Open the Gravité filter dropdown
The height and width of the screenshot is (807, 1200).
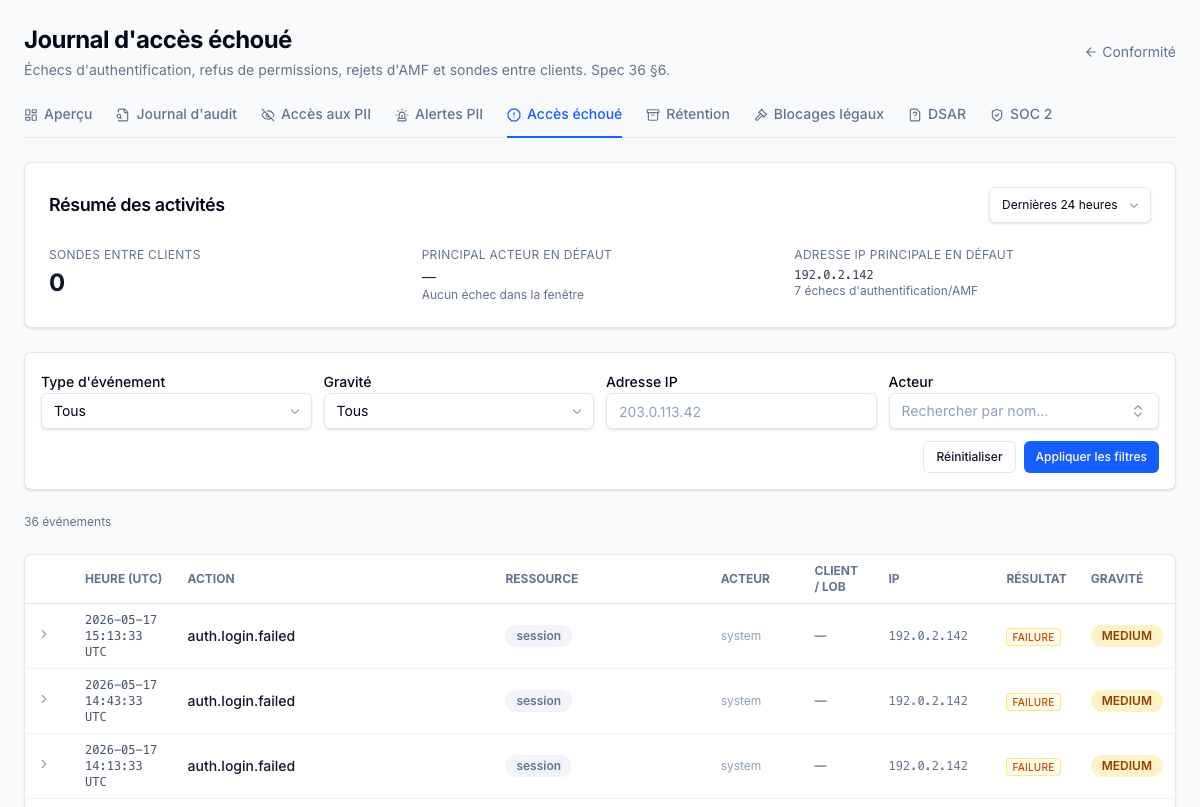(459, 411)
